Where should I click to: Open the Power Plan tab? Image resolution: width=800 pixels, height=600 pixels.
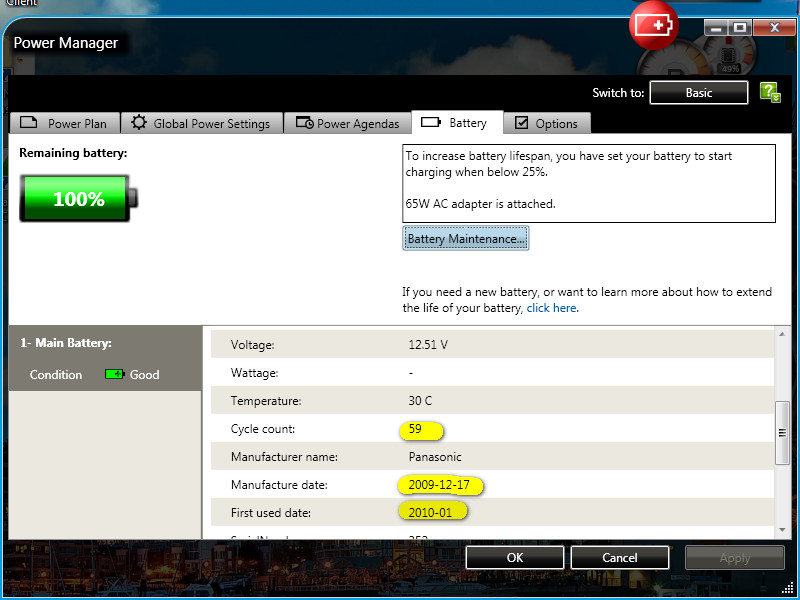pos(65,123)
